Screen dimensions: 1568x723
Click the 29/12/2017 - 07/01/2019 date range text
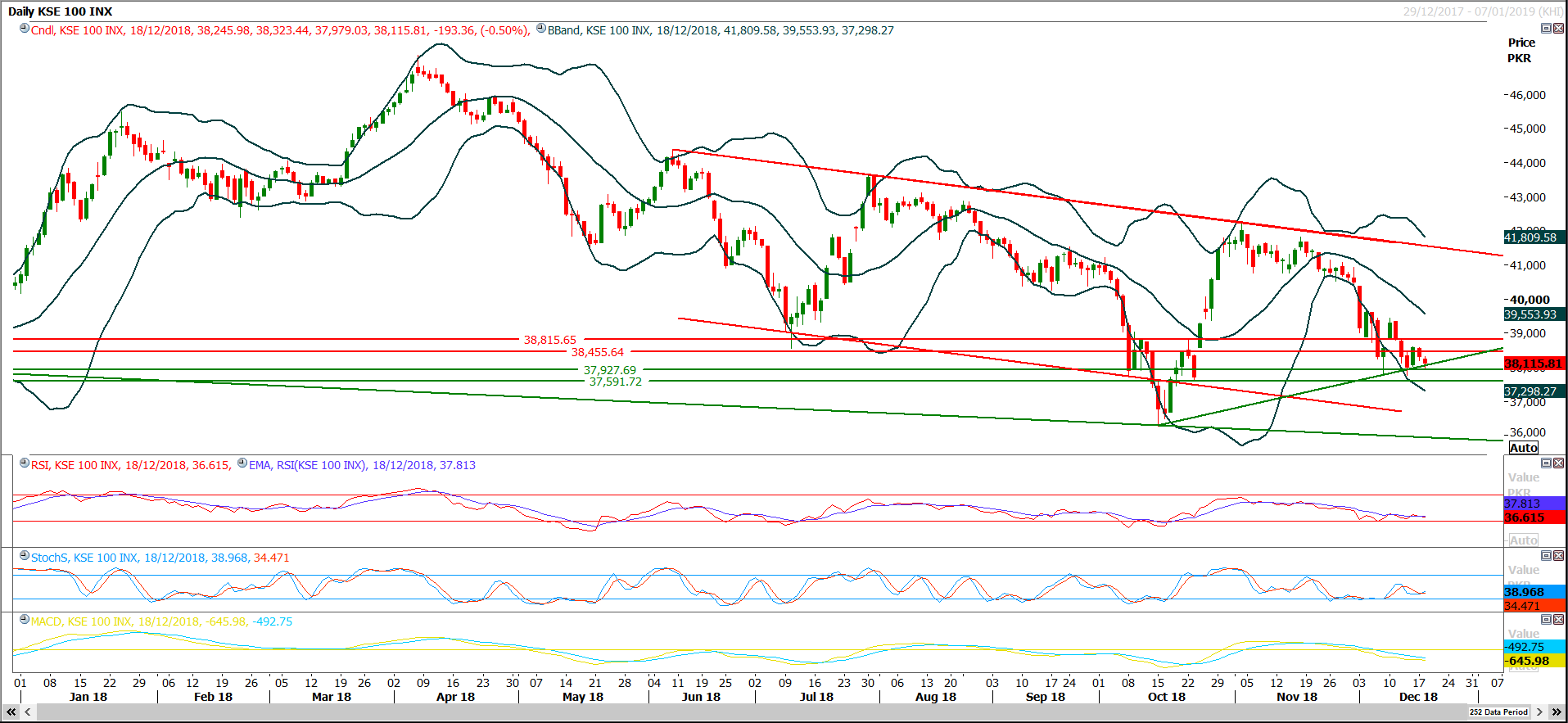(1483, 11)
